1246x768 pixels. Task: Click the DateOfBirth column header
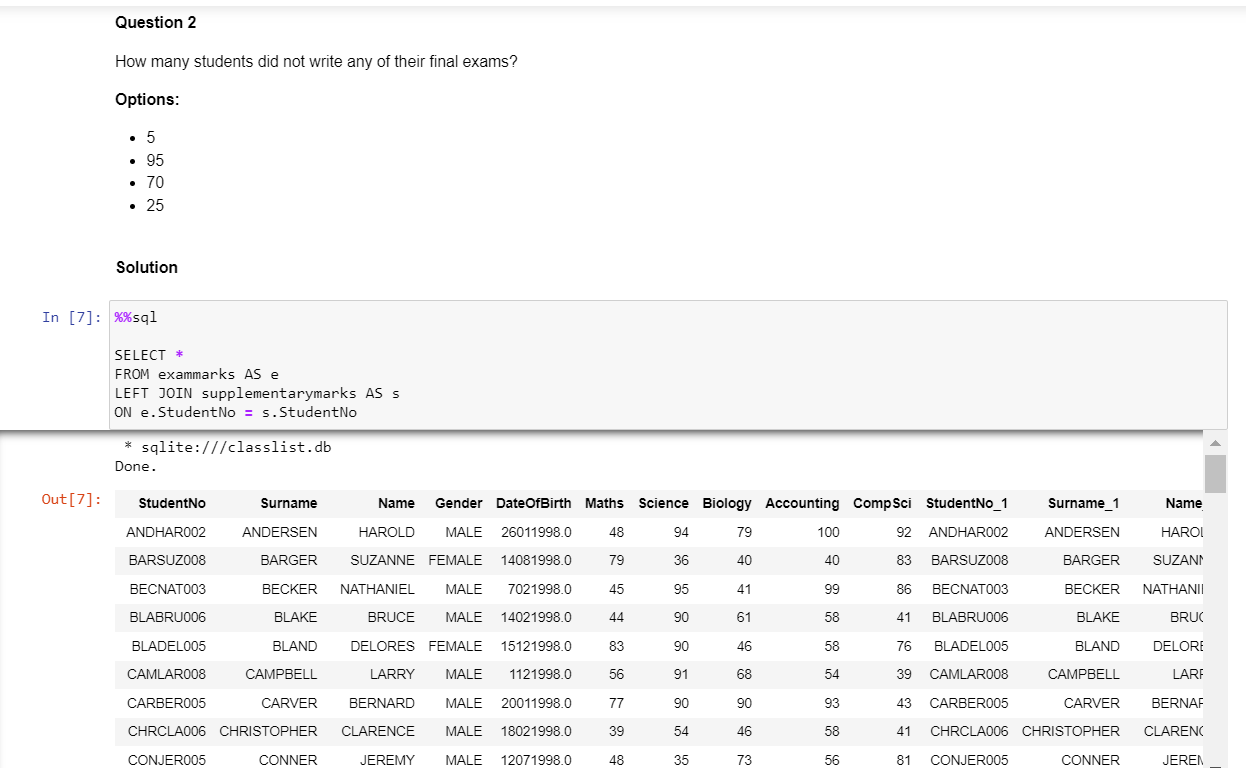point(534,503)
